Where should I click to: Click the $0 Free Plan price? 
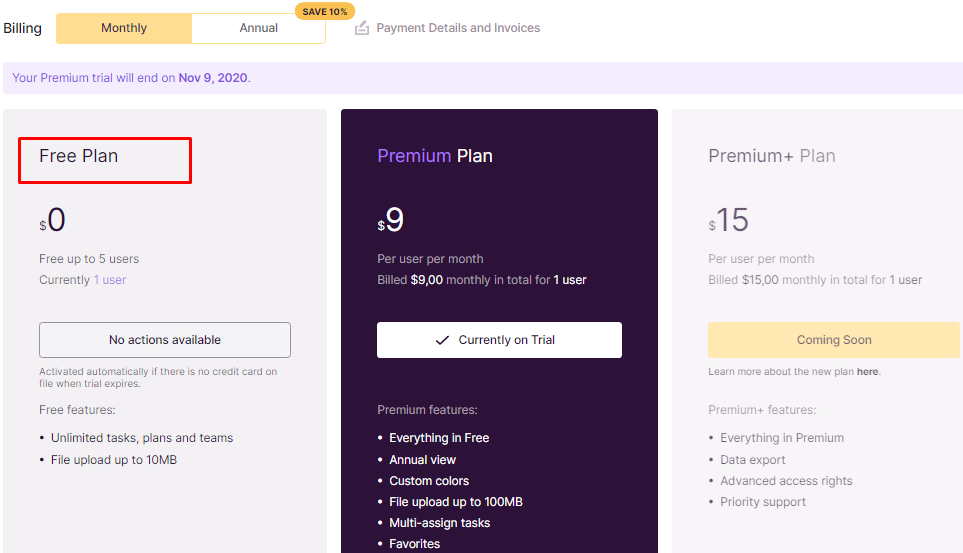click(x=54, y=221)
